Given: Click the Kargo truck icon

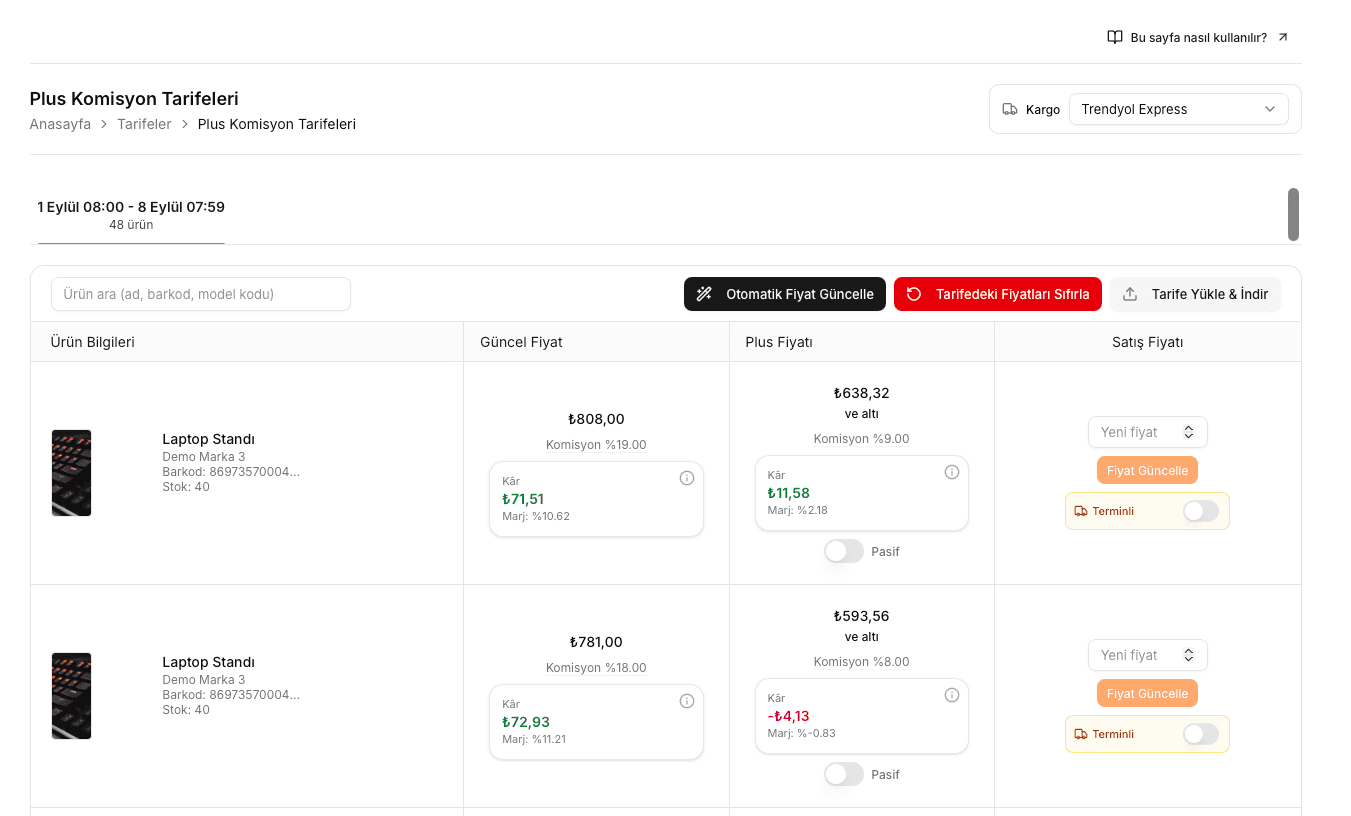Looking at the screenshot, I should [x=1010, y=109].
